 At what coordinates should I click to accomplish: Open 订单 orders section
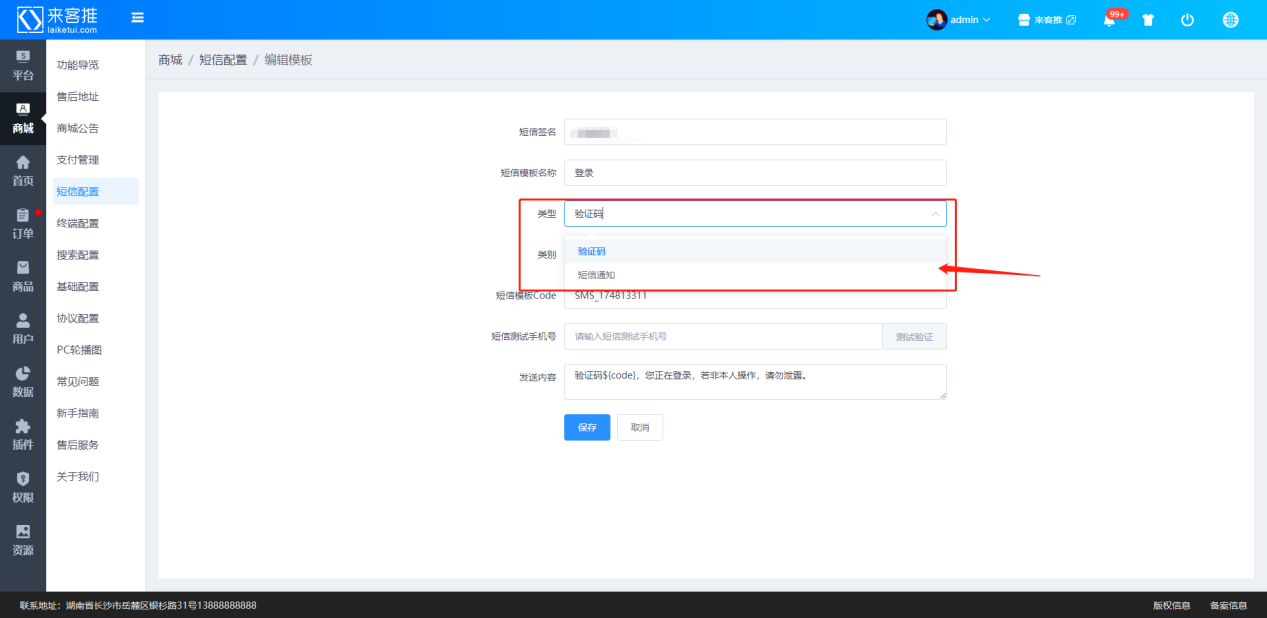23,224
